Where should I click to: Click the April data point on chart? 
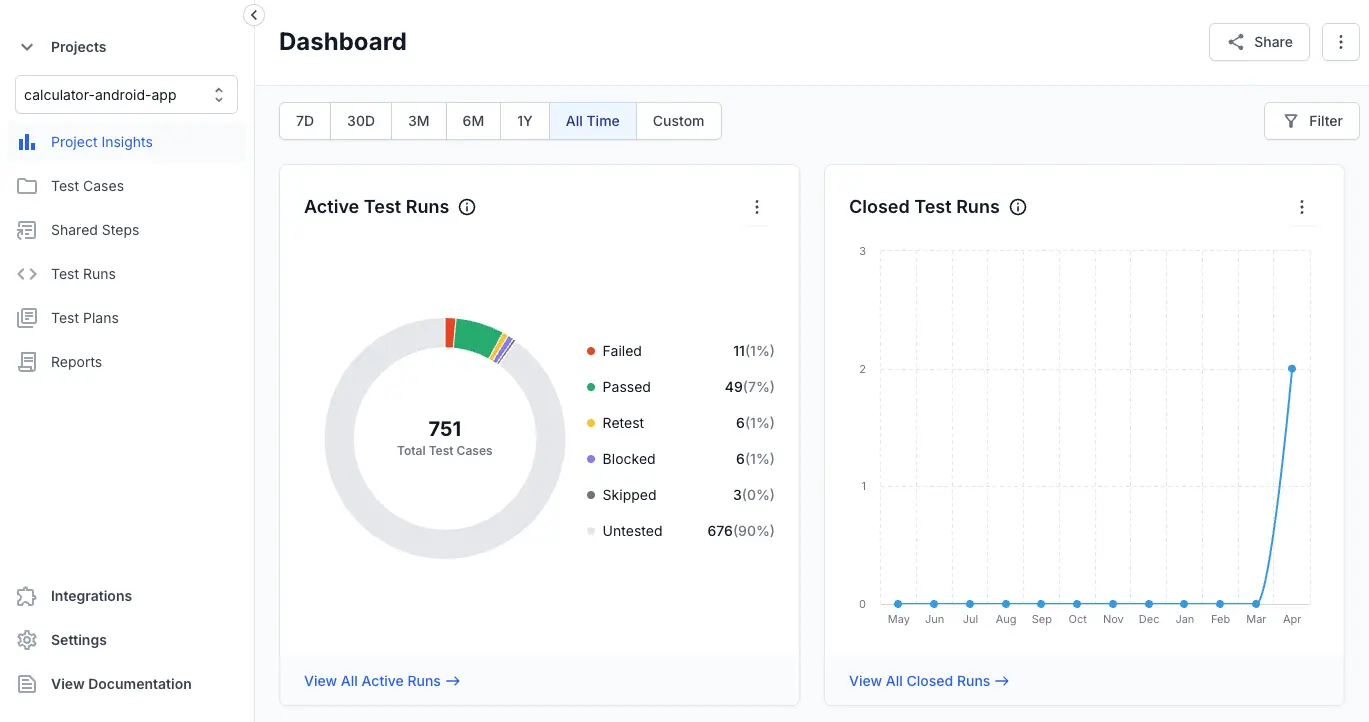[1292, 369]
